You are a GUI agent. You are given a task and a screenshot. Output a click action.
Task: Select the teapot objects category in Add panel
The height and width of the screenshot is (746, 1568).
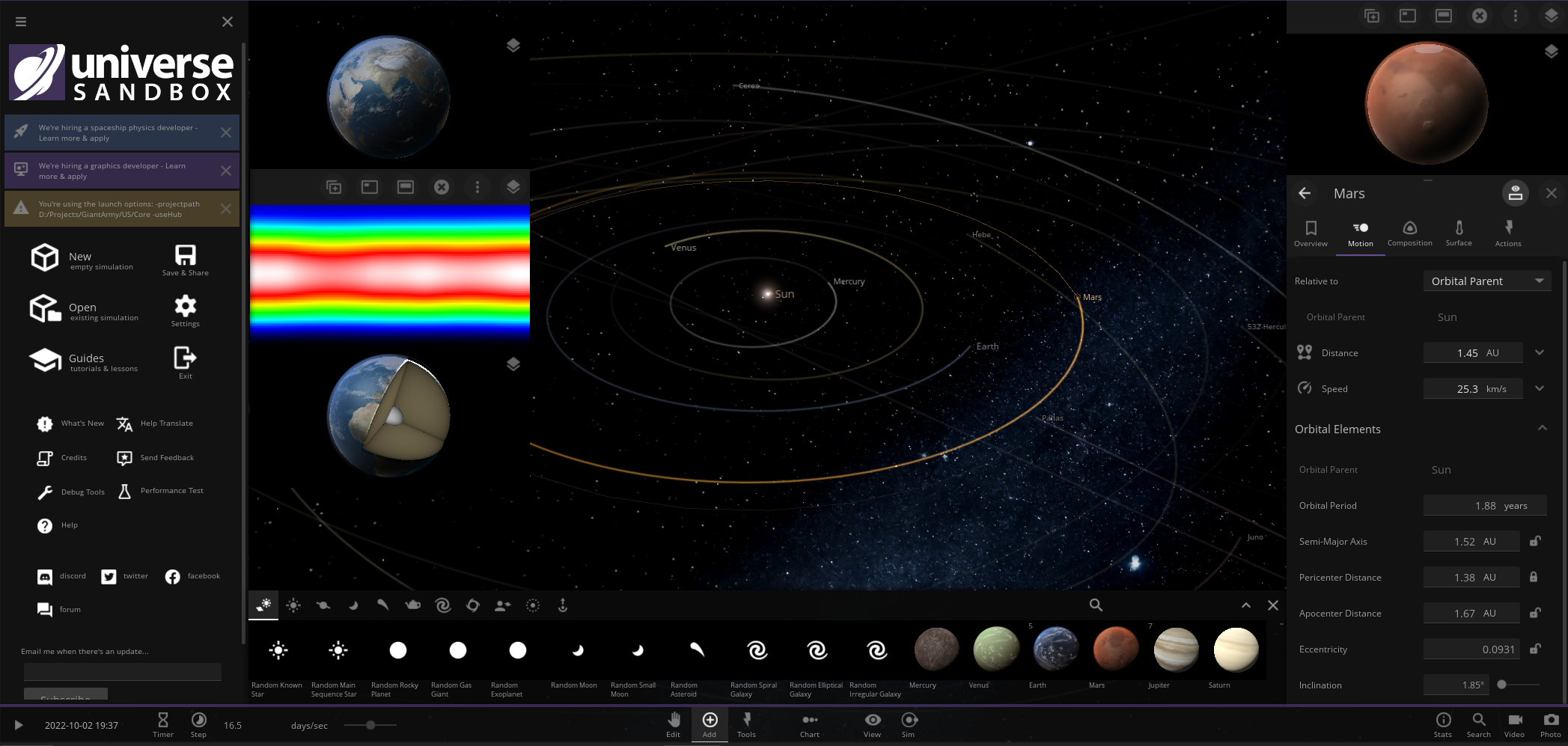(x=413, y=605)
